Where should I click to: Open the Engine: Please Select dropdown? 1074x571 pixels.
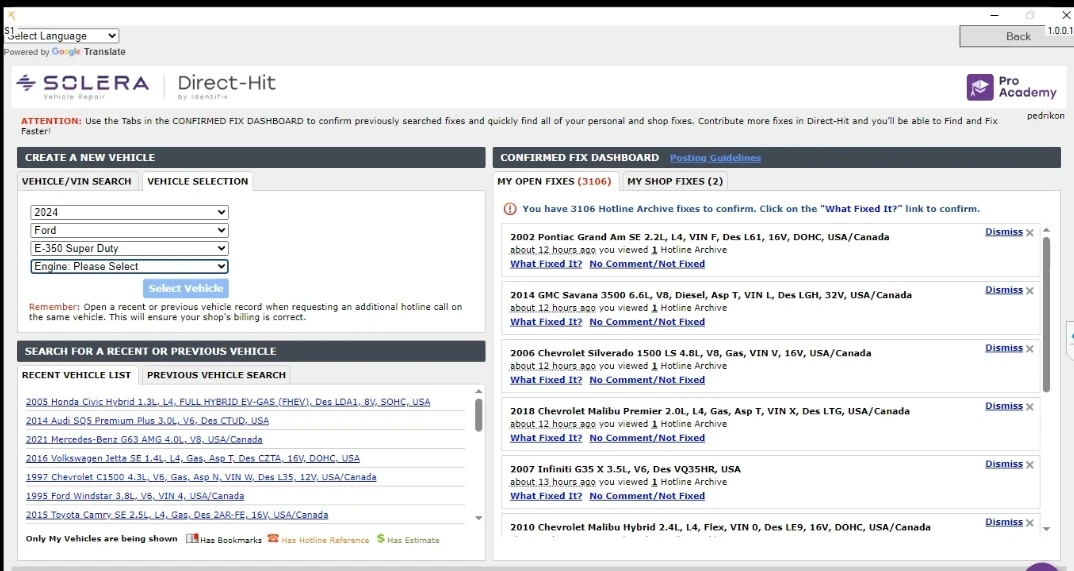tap(129, 266)
